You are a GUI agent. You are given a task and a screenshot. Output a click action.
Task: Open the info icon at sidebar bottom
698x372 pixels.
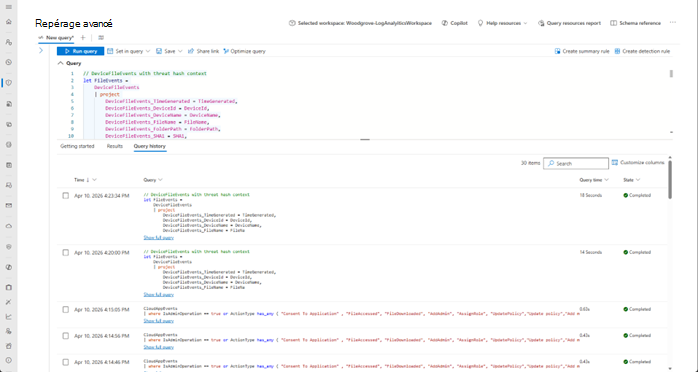8,360
